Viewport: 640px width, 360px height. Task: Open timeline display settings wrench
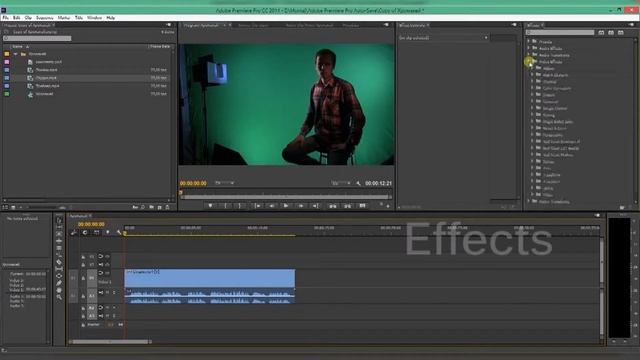[119, 232]
